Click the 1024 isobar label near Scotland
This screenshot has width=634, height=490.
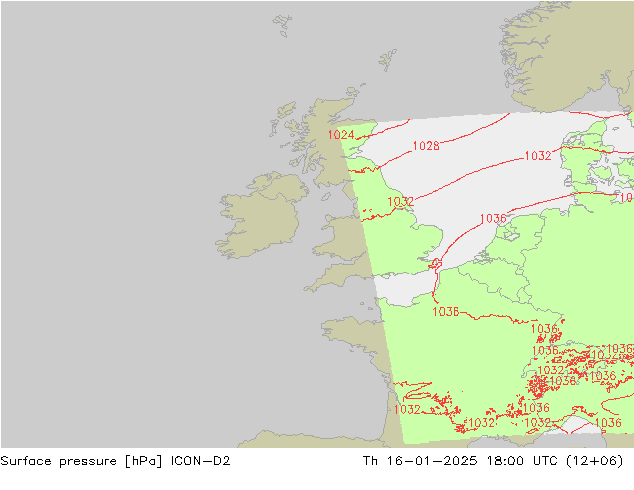point(341,135)
